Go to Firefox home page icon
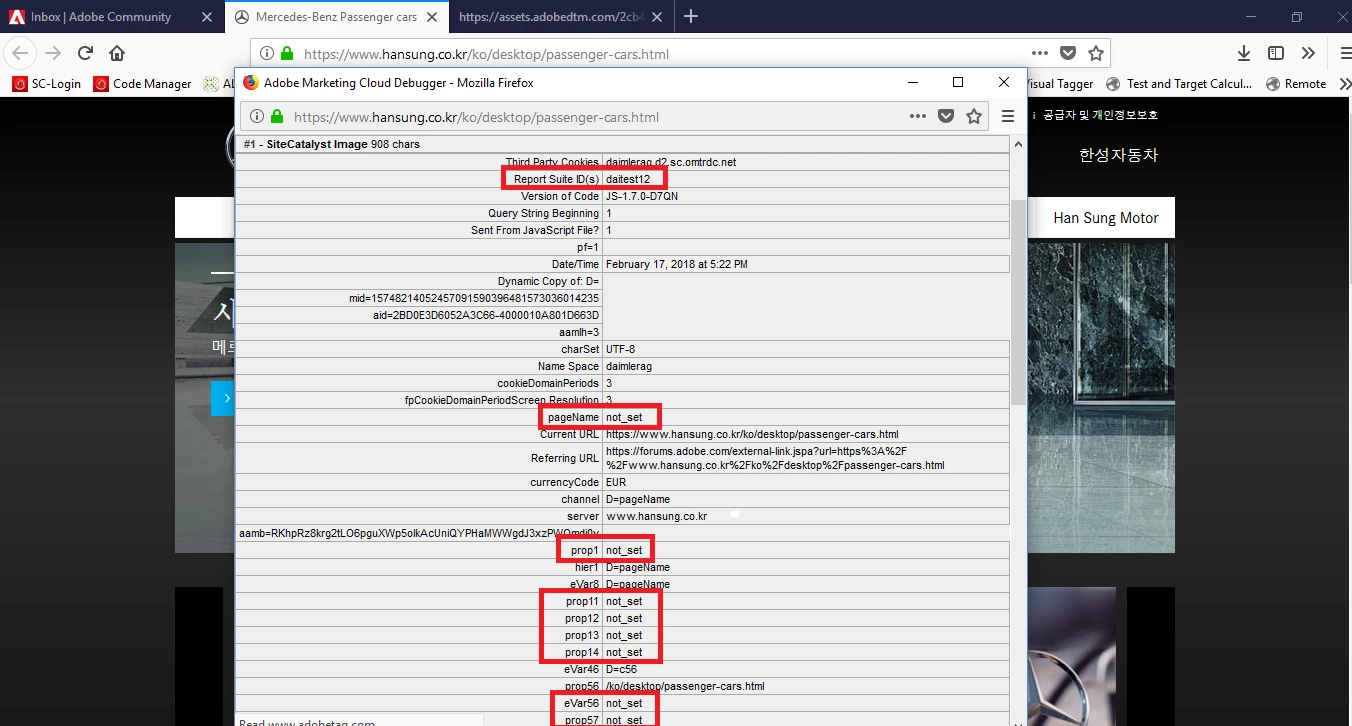 [117, 53]
